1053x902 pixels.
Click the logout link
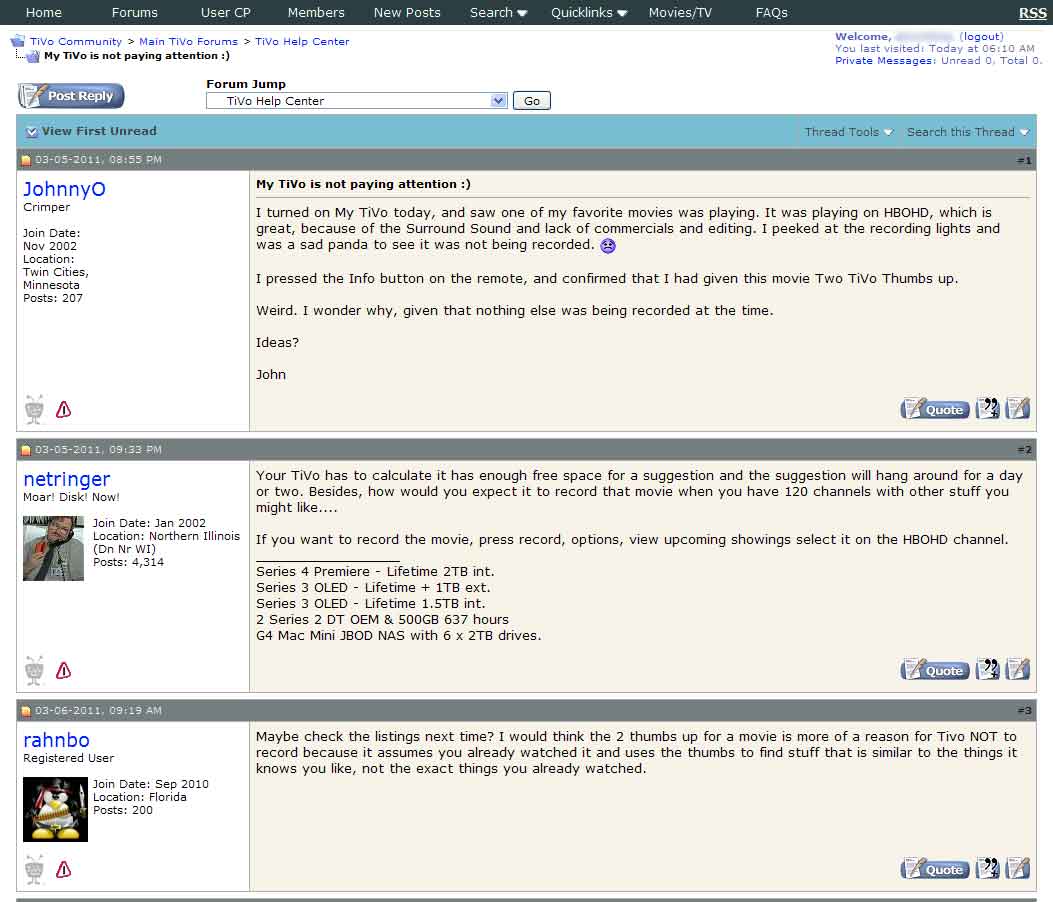click(x=981, y=36)
